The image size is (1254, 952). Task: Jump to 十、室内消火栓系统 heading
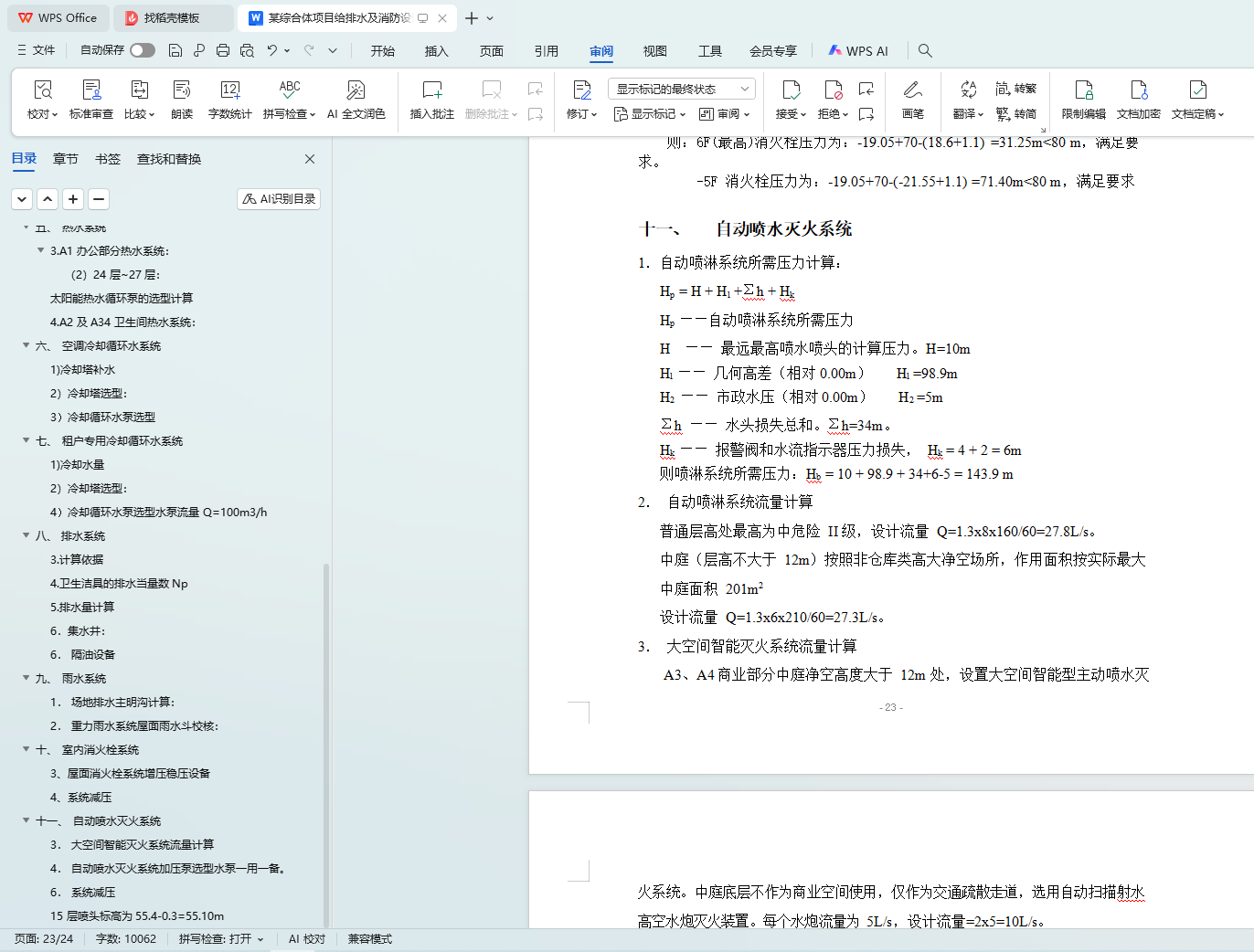(x=100, y=750)
